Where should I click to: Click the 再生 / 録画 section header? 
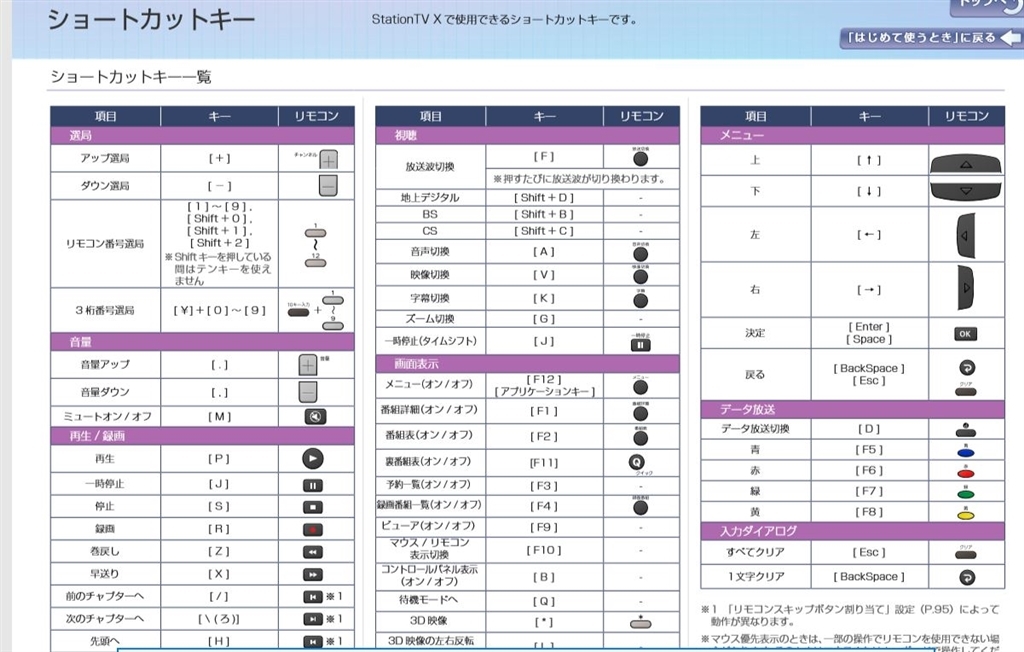click(x=202, y=436)
